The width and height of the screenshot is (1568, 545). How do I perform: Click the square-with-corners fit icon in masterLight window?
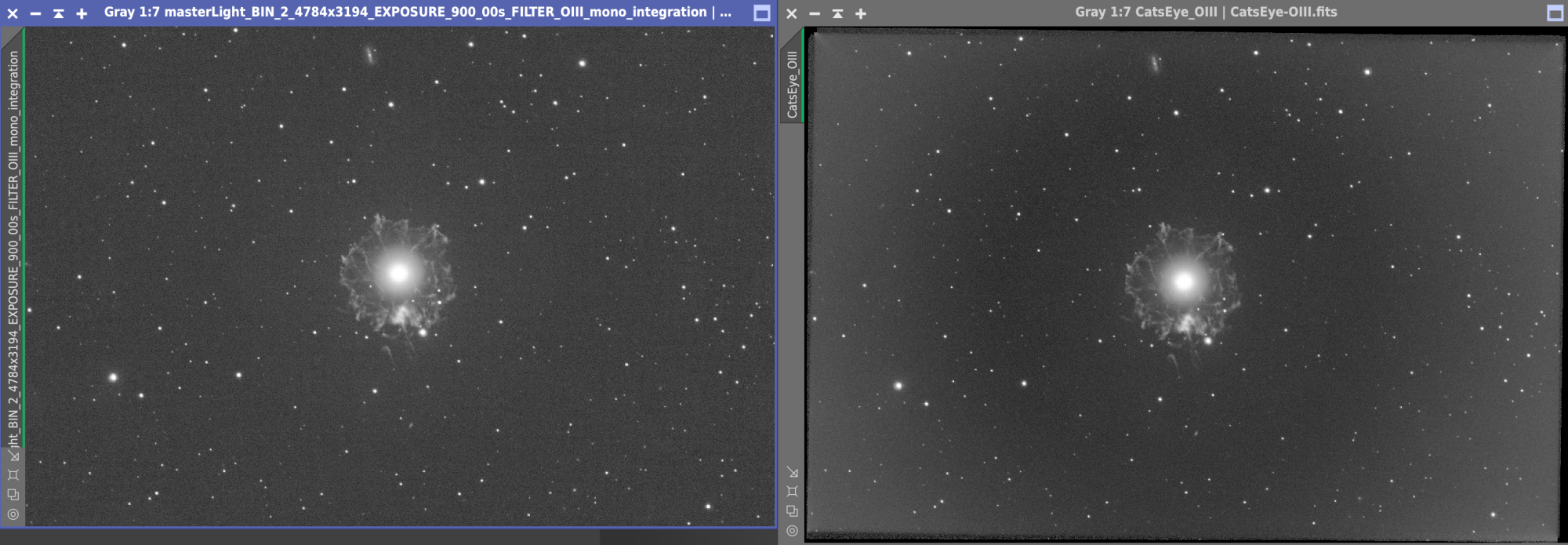(x=13, y=474)
